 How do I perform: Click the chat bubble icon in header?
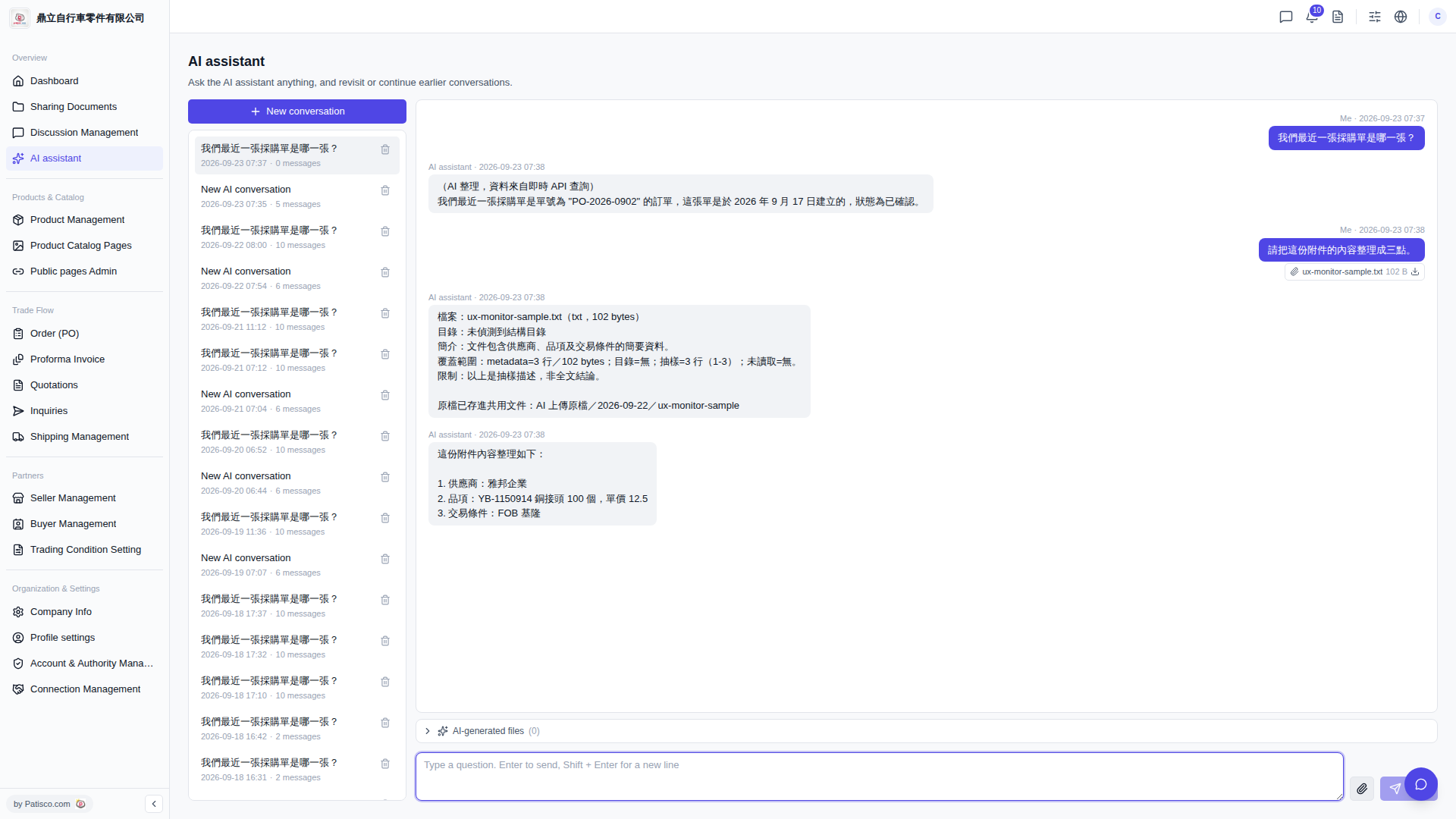pyautogui.click(x=1286, y=17)
